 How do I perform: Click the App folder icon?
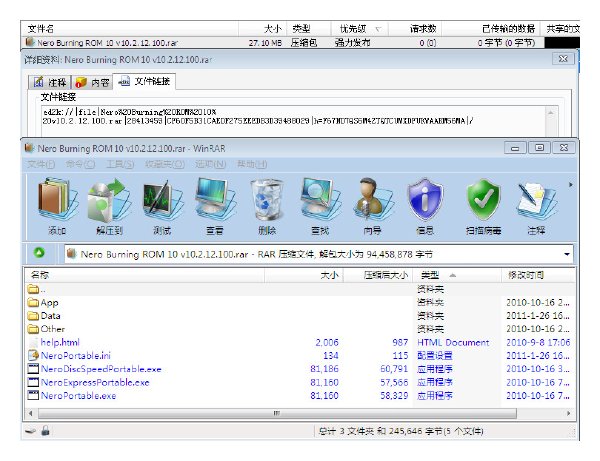pos(33,303)
